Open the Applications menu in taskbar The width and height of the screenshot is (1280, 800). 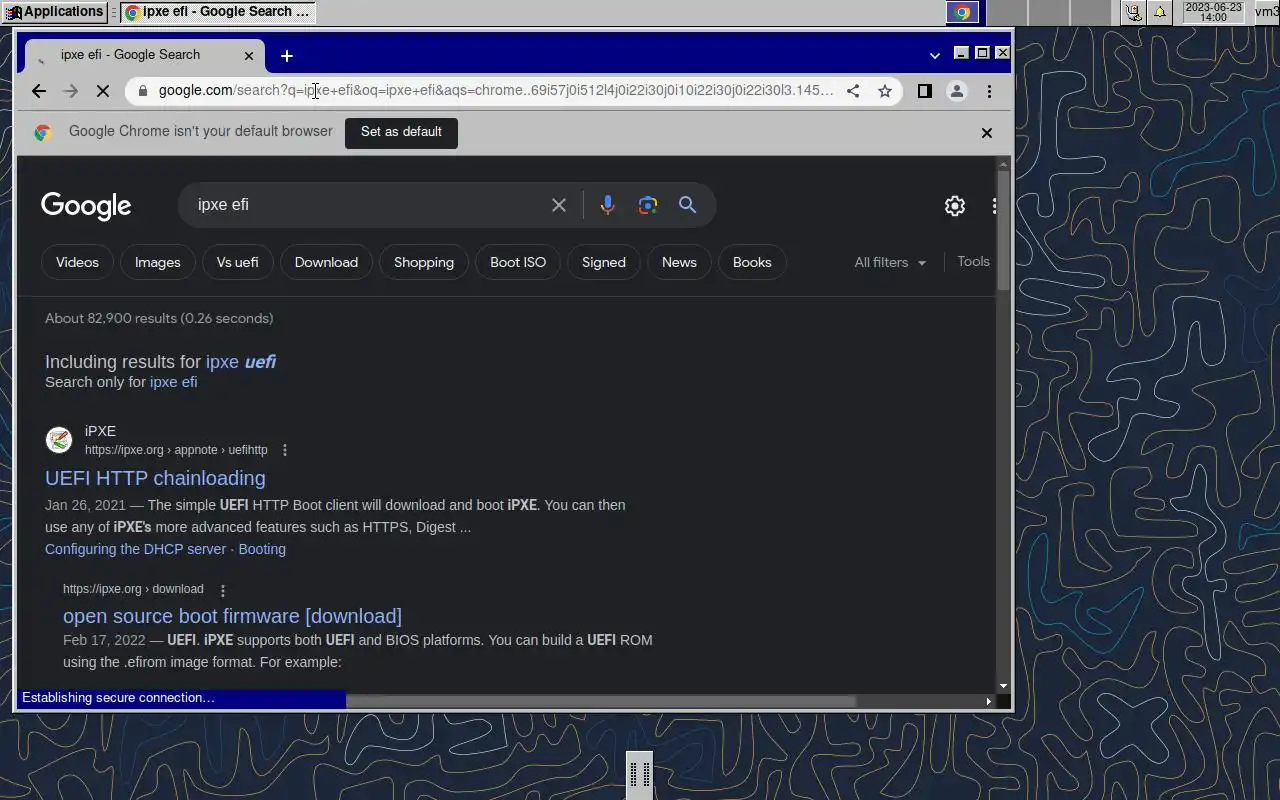point(54,12)
